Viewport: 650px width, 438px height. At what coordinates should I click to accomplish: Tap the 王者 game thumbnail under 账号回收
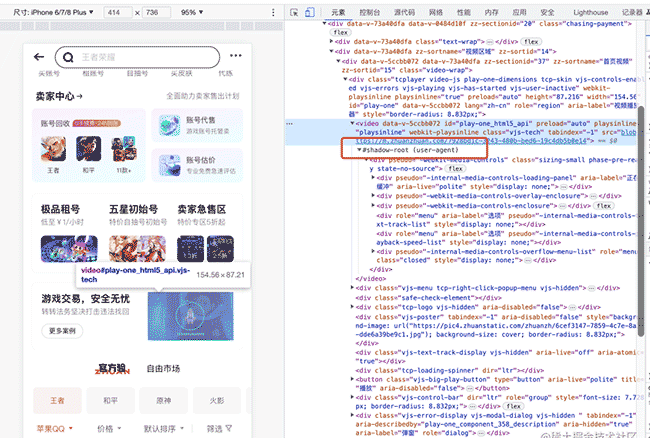[53, 149]
